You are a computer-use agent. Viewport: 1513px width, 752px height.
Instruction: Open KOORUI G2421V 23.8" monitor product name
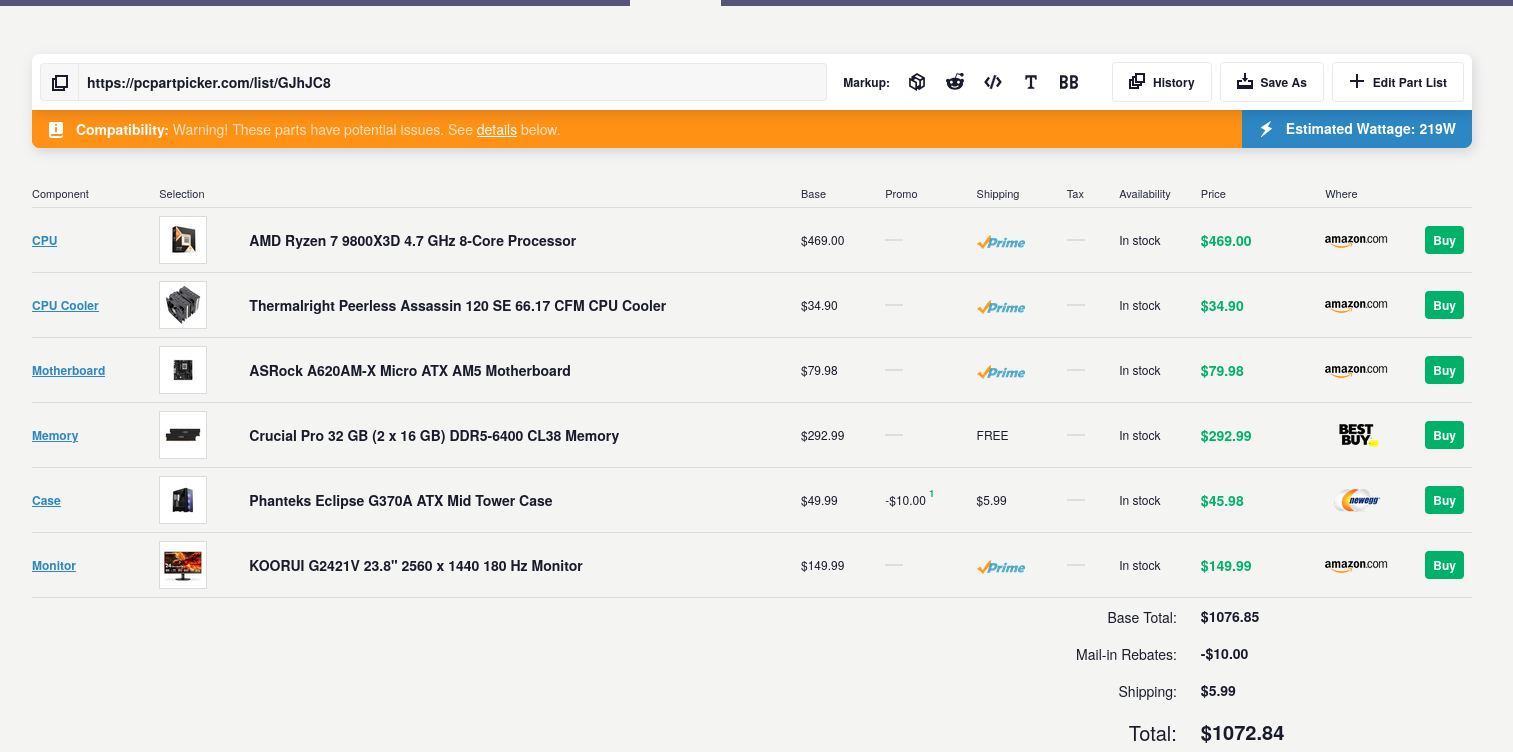coord(416,566)
